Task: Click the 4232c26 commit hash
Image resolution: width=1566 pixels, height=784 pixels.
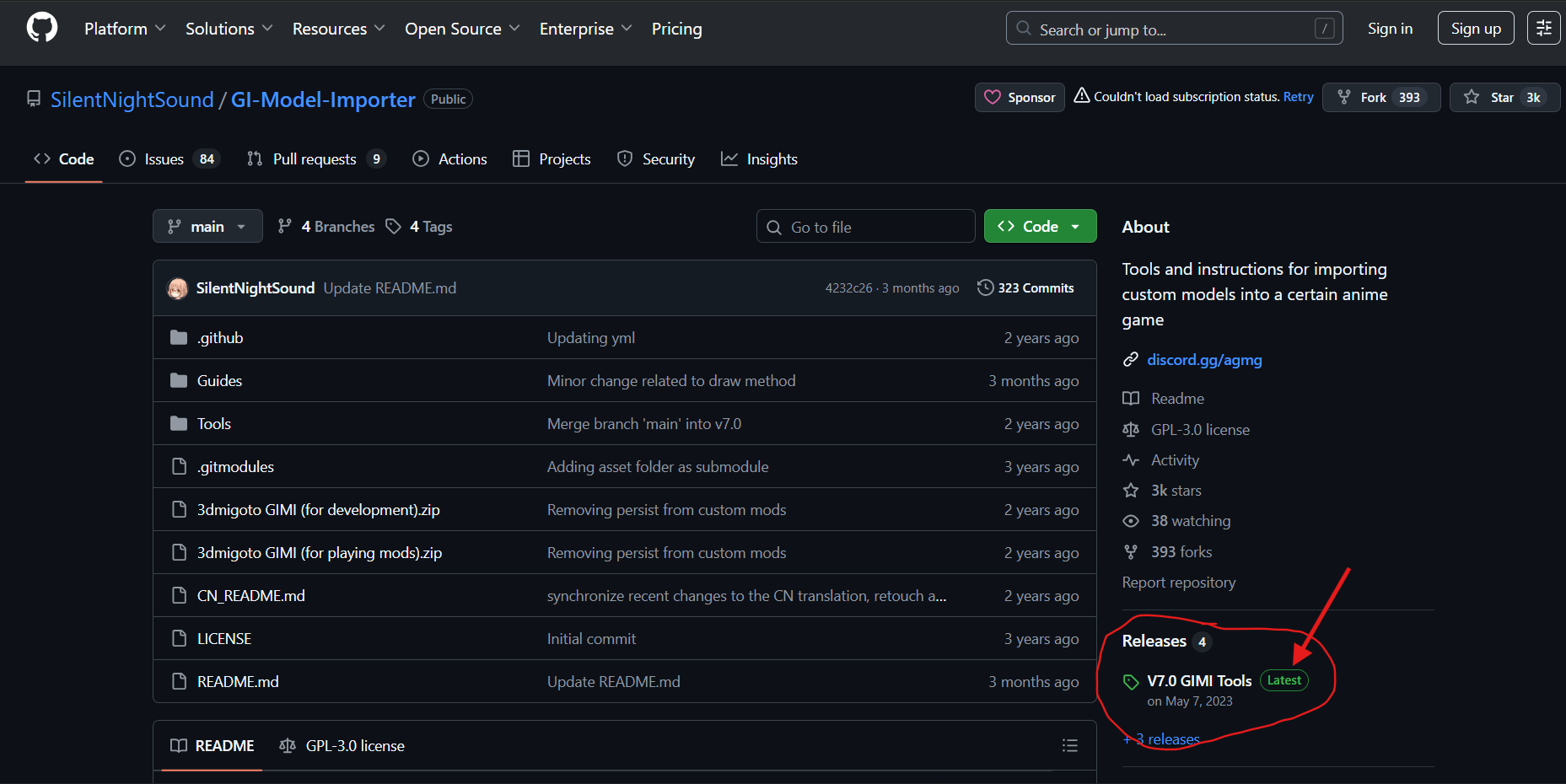Action: coord(848,288)
